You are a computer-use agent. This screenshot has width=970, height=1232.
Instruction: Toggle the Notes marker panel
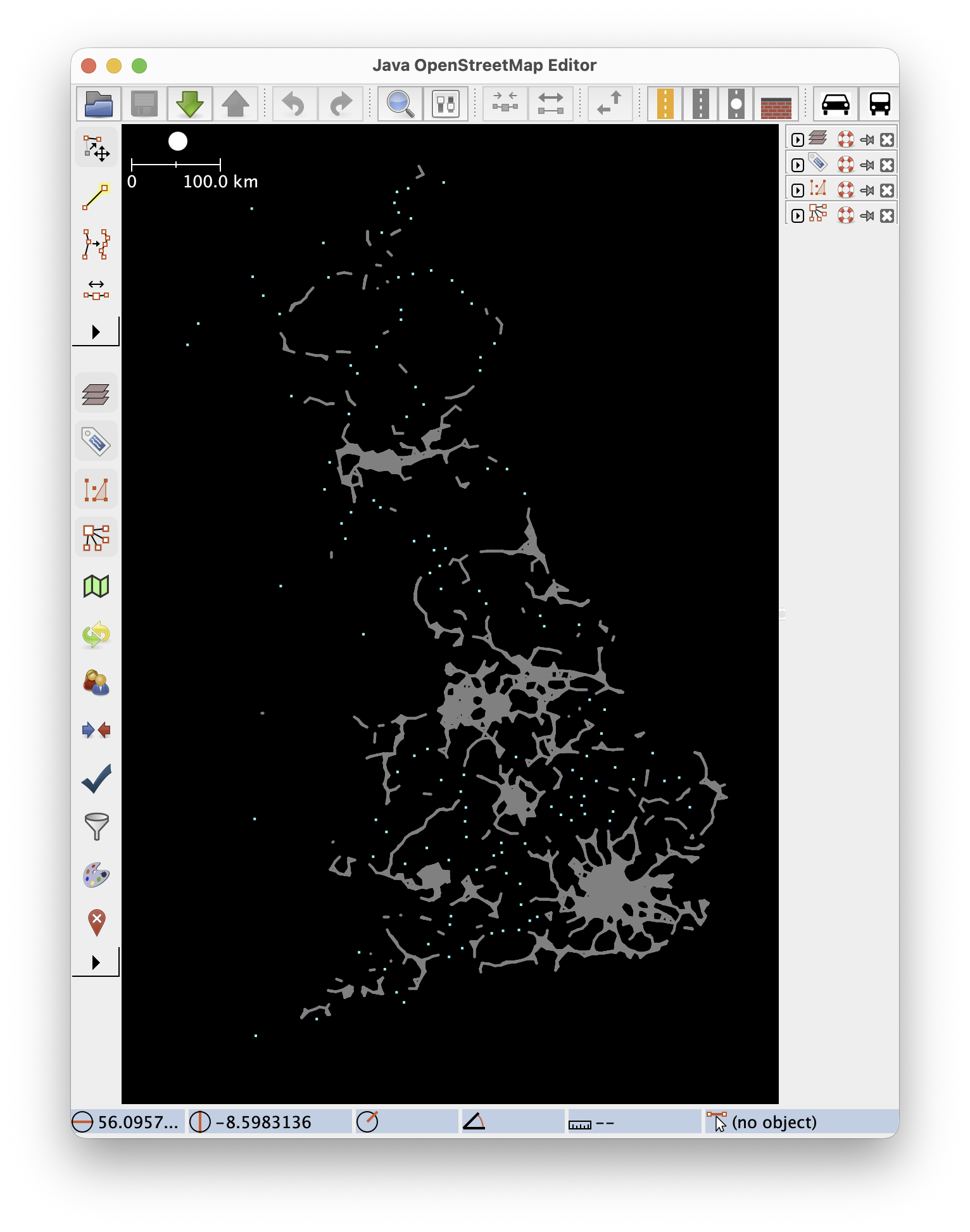click(x=96, y=923)
